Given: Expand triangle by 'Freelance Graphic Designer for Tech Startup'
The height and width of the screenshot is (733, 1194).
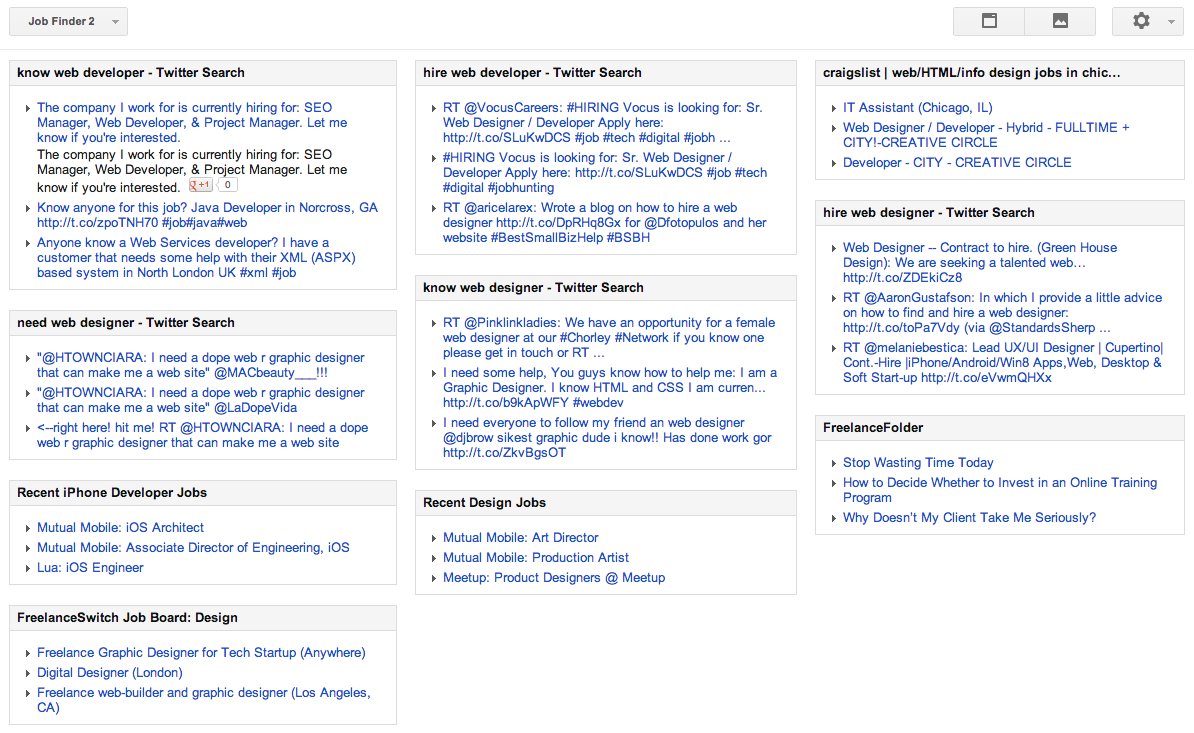Looking at the screenshot, I should (x=28, y=654).
